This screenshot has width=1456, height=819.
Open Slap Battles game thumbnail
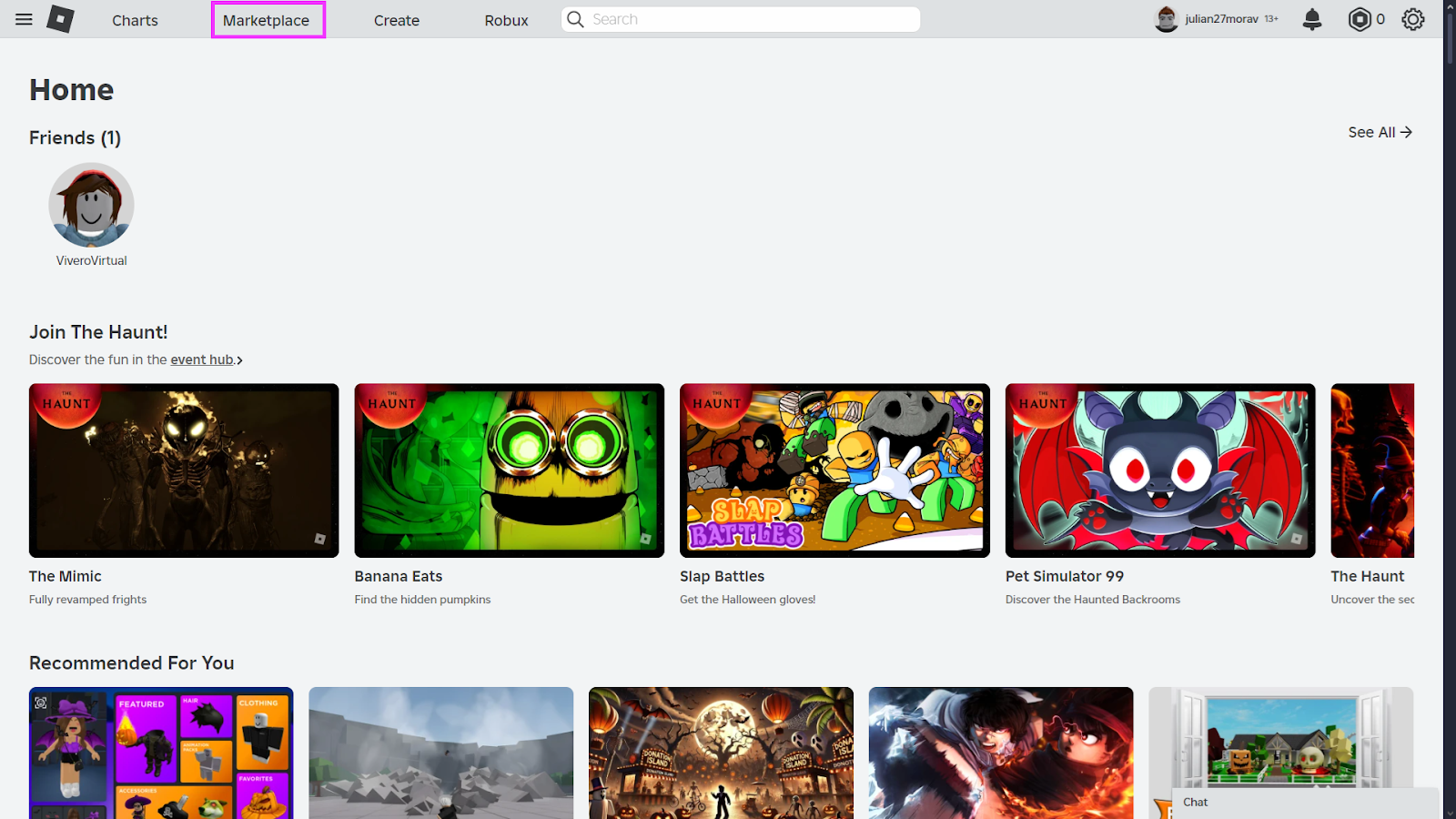[834, 470]
